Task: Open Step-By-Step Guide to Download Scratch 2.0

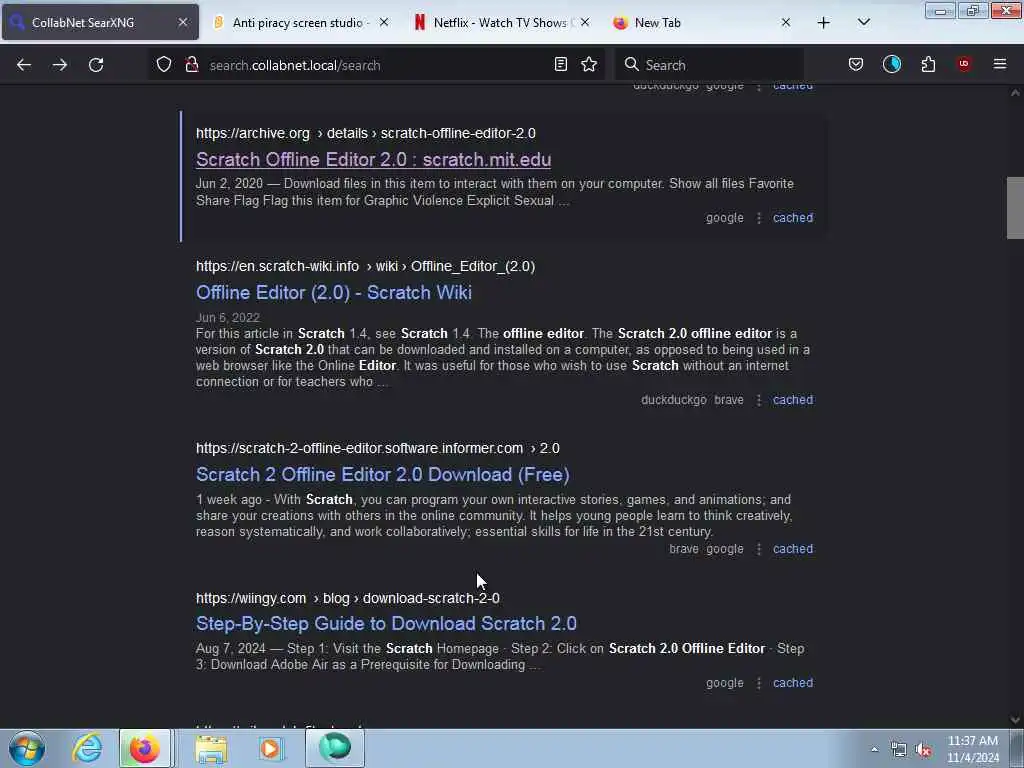Action: click(386, 624)
